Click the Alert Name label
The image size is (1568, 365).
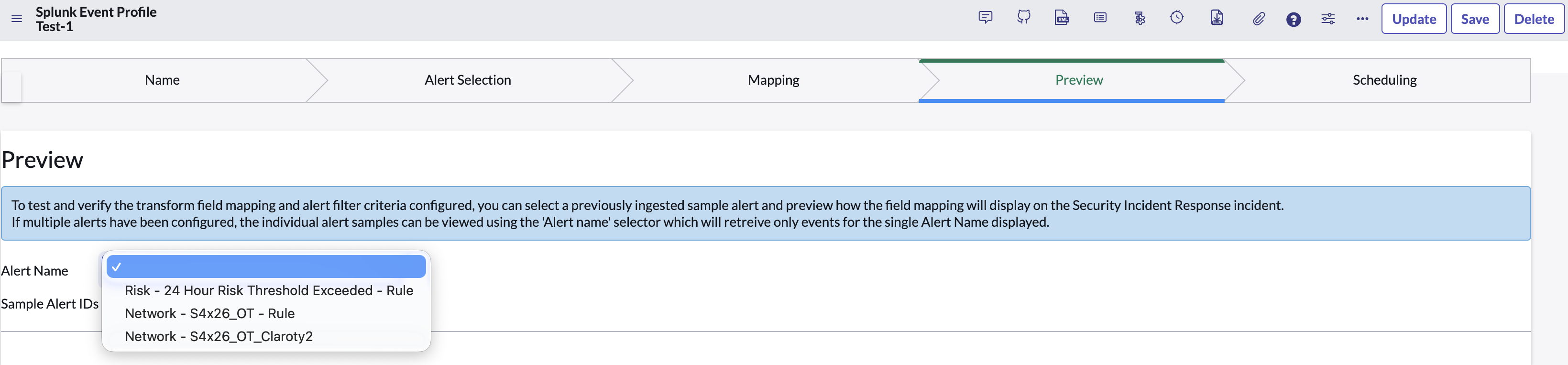pyautogui.click(x=35, y=271)
